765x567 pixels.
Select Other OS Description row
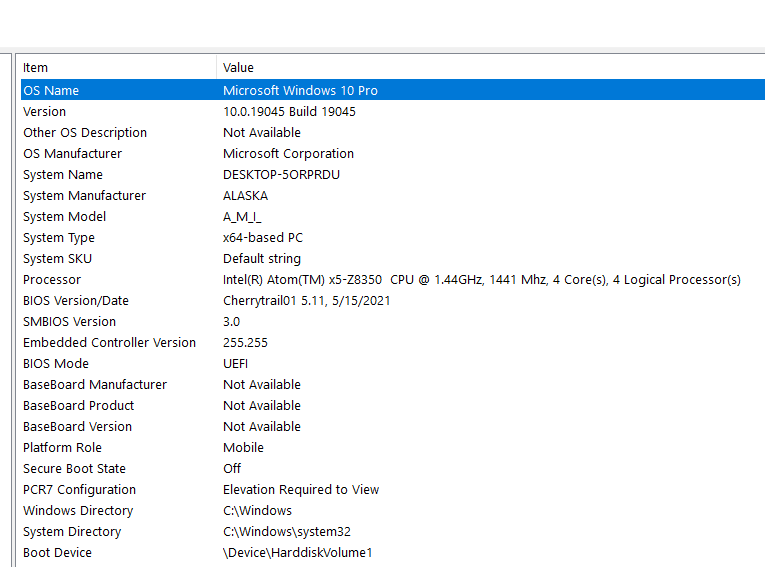point(393,132)
